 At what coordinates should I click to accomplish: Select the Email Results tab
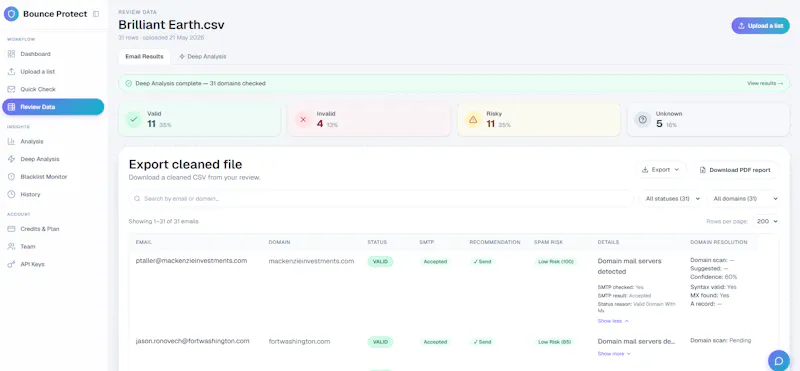[144, 57]
